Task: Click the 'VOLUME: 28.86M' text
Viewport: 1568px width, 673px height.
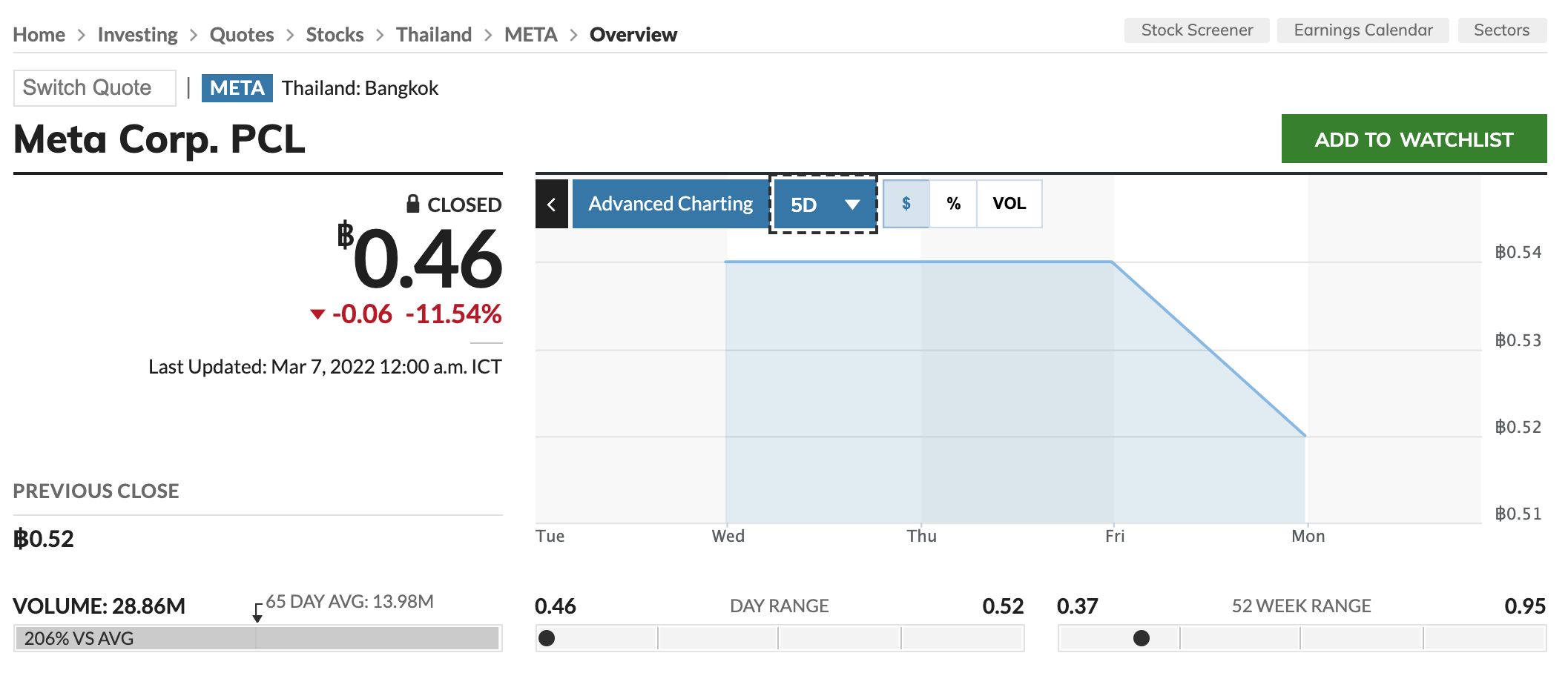Action: (99, 606)
